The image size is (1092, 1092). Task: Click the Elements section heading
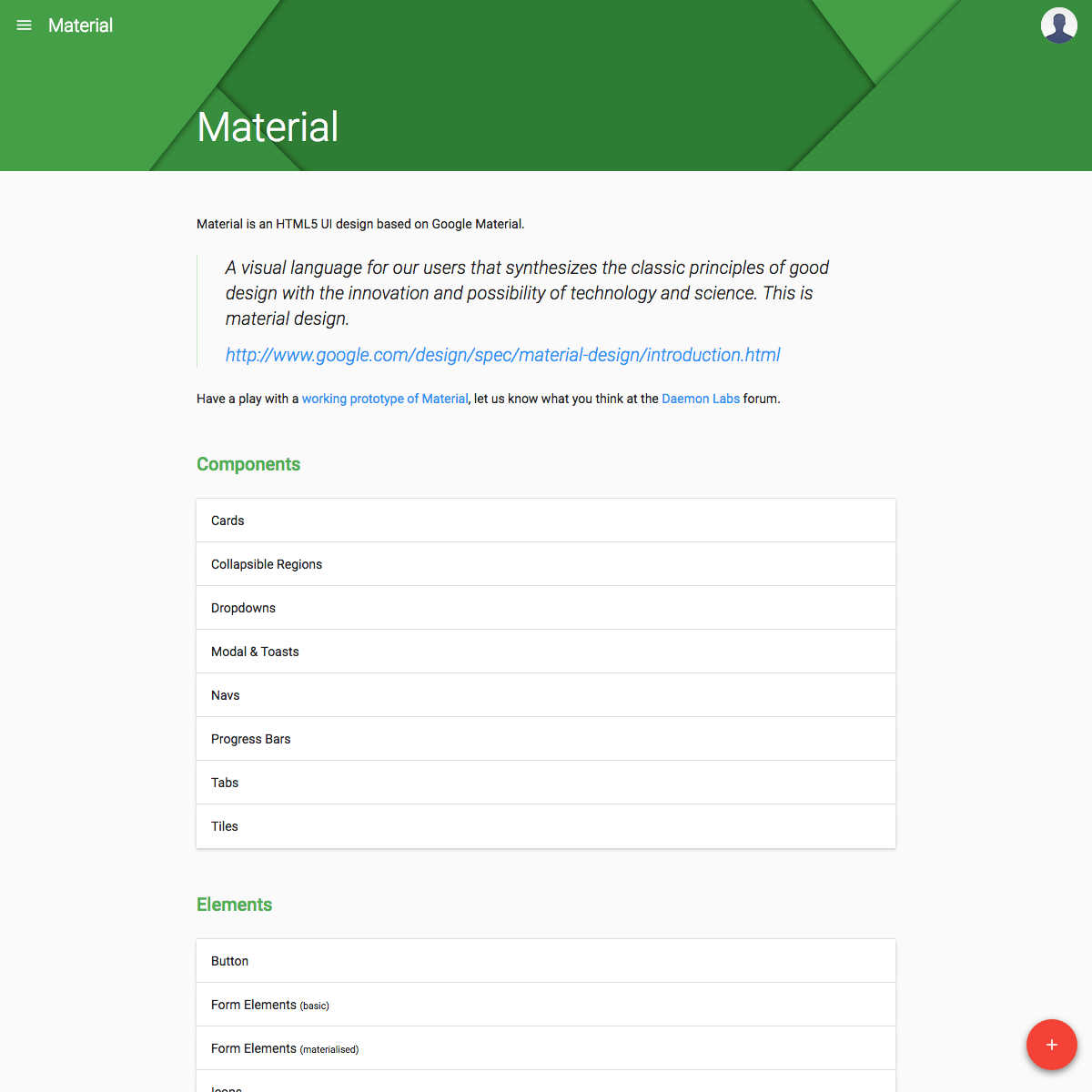(x=235, y=905)
